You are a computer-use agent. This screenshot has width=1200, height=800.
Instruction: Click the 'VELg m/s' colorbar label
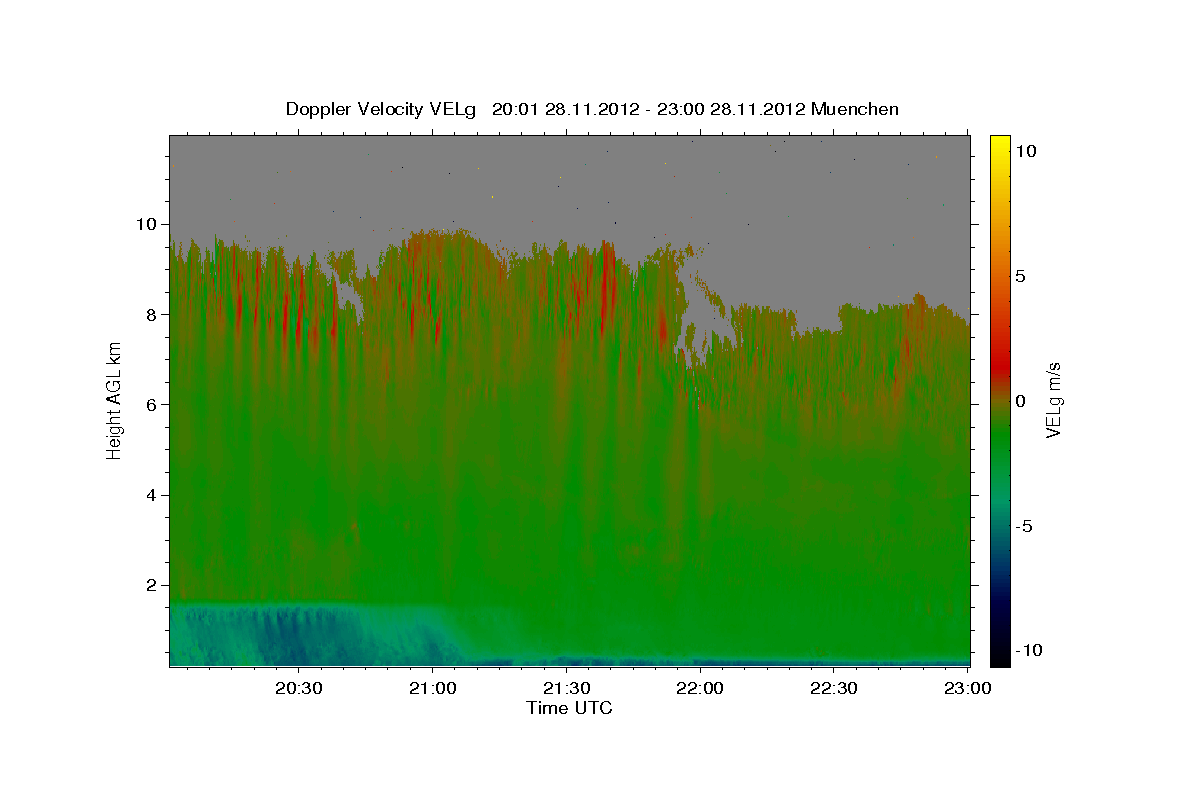pos(1053,399)
